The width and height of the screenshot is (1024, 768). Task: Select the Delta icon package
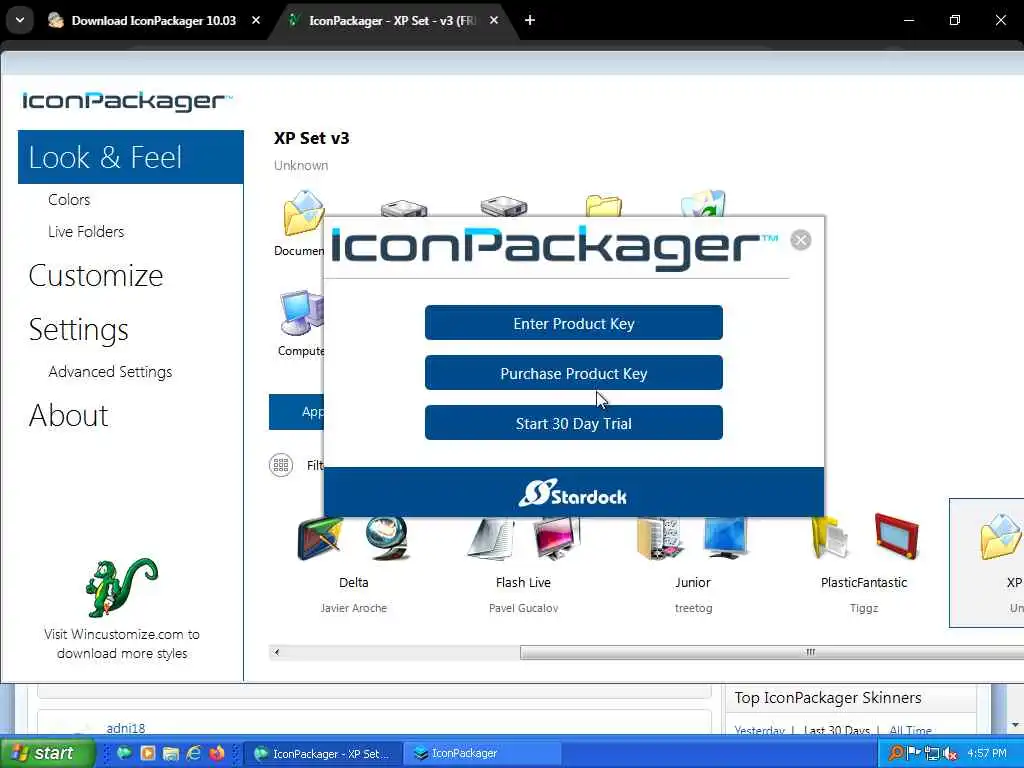pyautogui.click(x=353, y=566)
